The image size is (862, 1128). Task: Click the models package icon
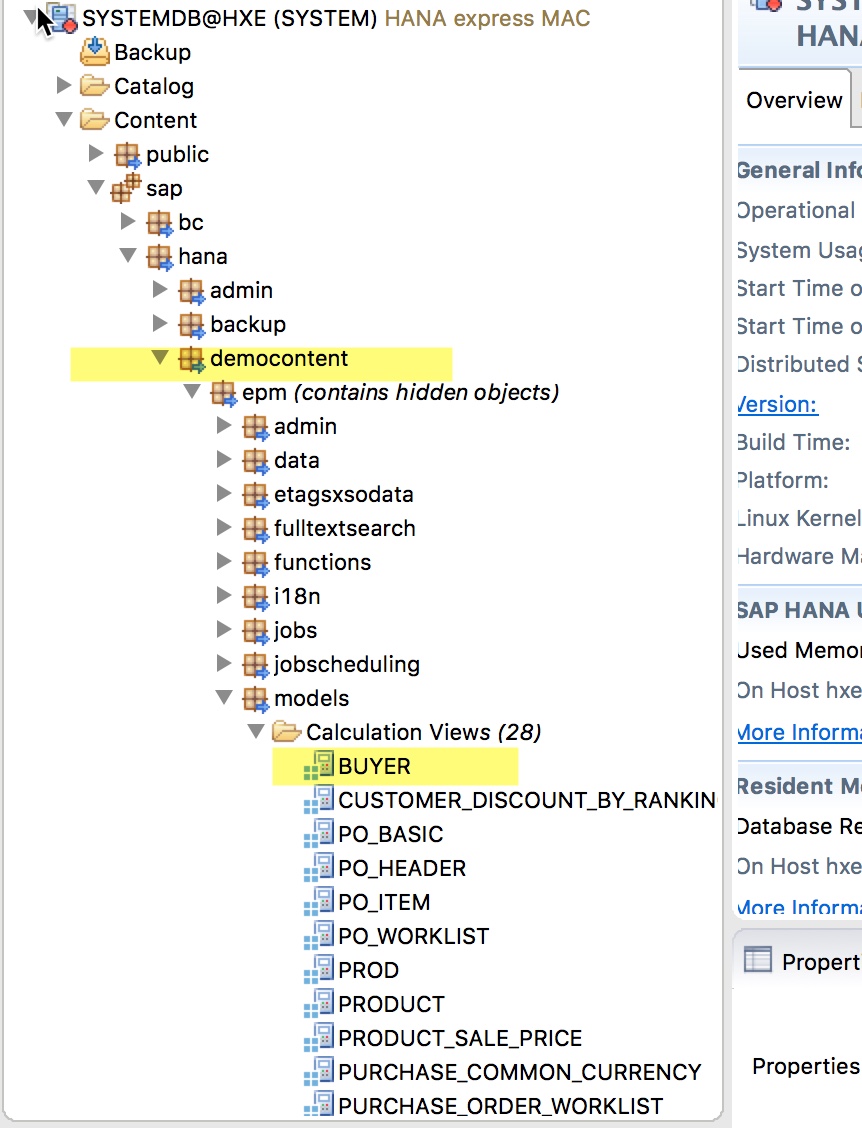click(x=255, y=699)
